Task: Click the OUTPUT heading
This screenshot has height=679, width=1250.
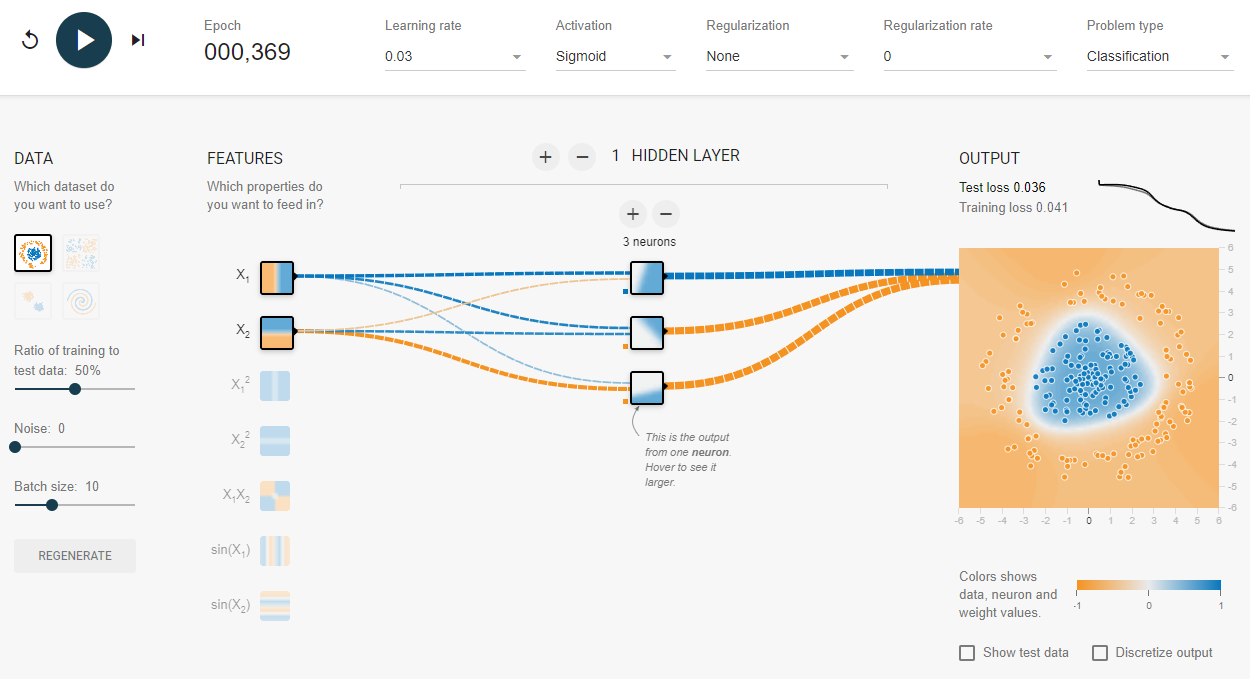Action: tap(989, 158)
